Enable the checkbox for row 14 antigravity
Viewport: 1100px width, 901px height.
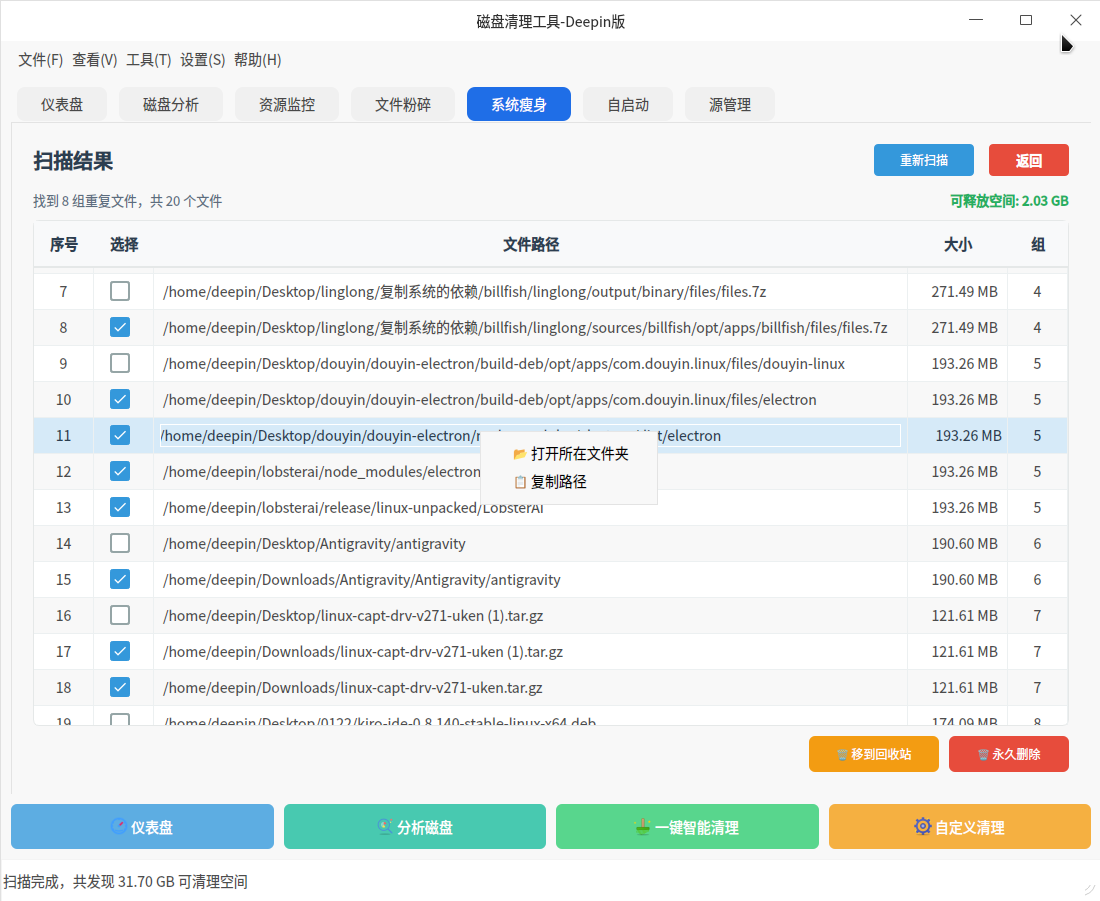[x=120, y=543]
